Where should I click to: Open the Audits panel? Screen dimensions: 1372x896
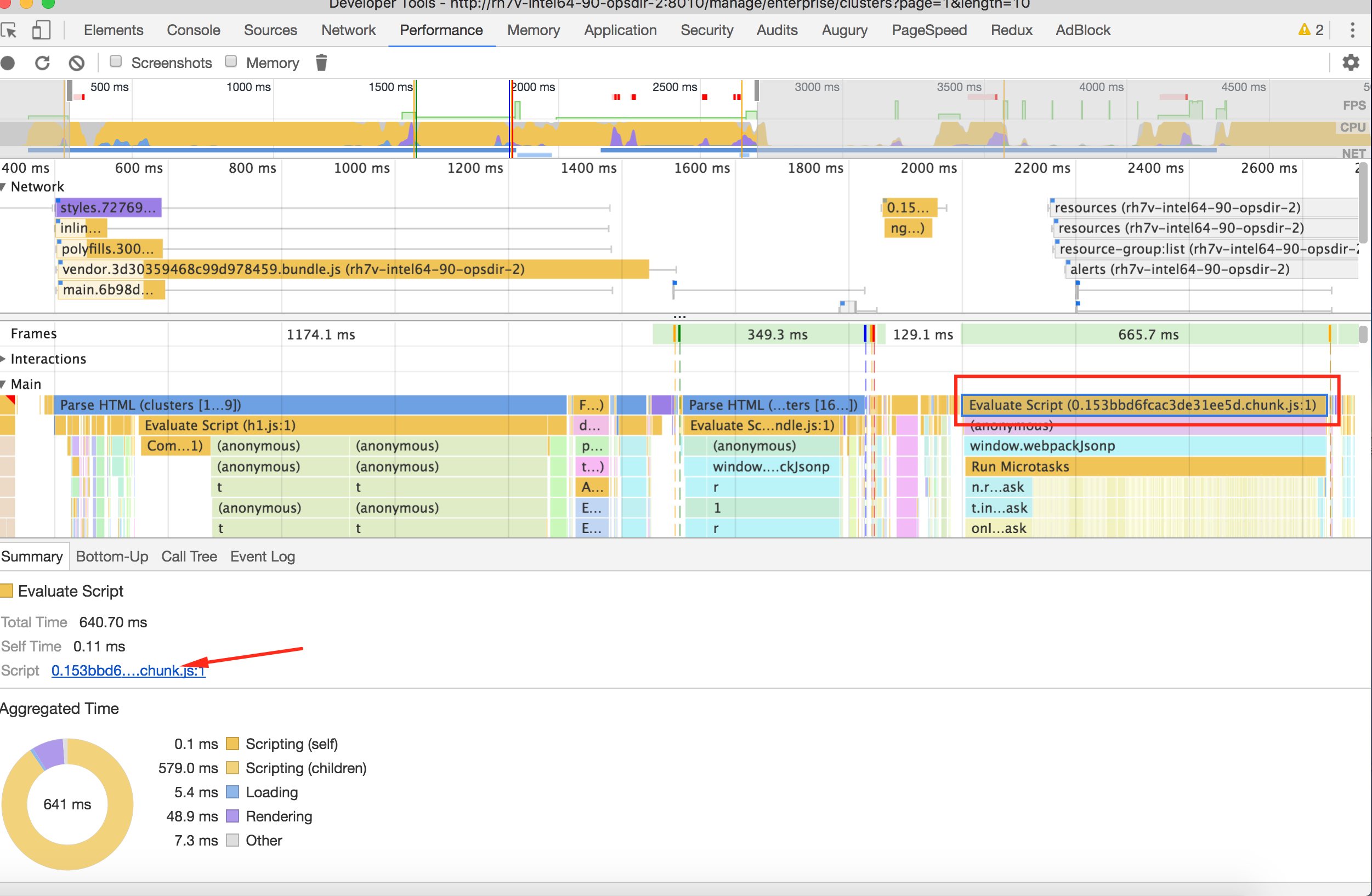(776, 30)
